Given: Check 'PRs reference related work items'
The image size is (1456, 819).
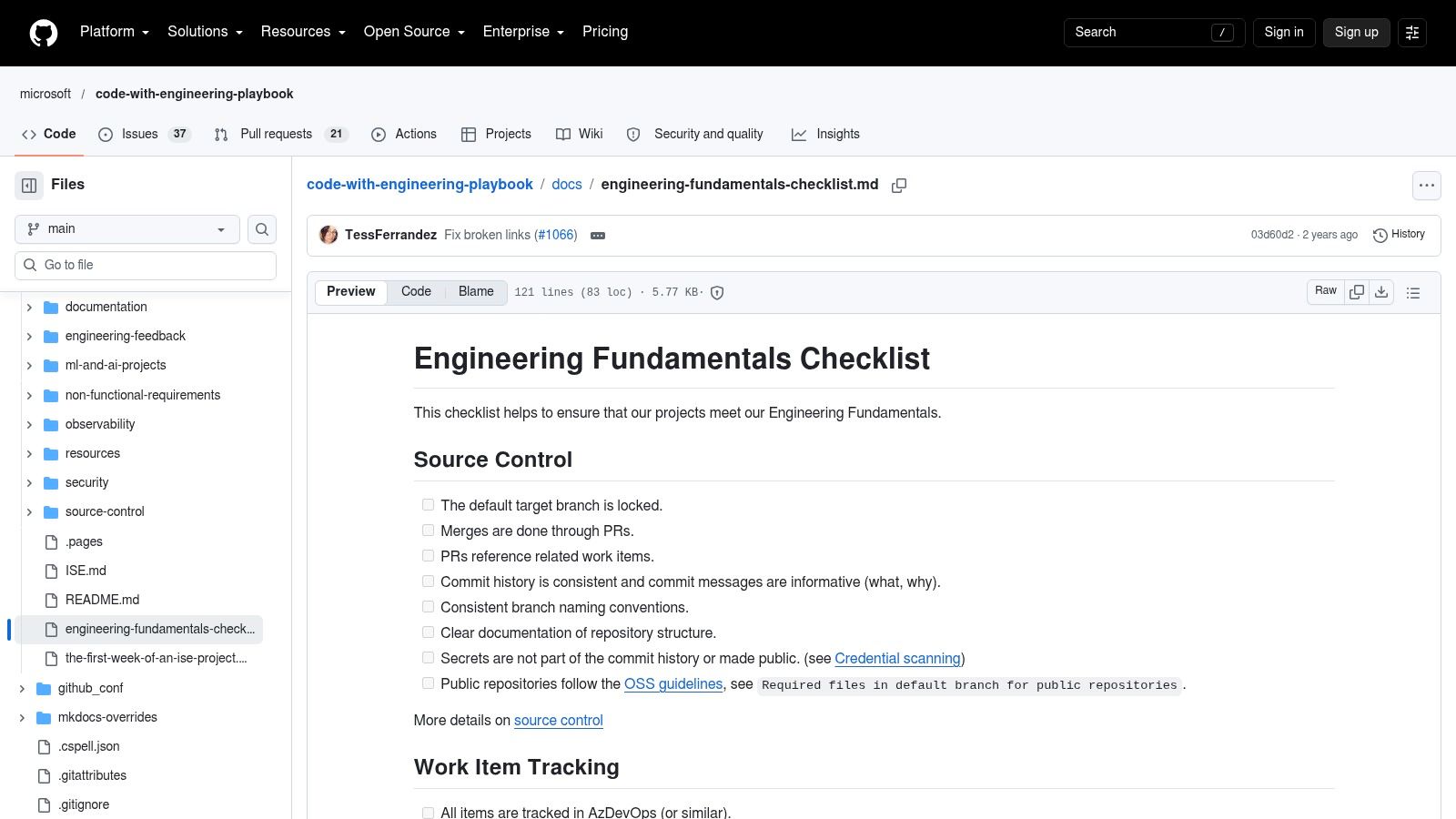Looking at the screenshot, I should (428, 555).
